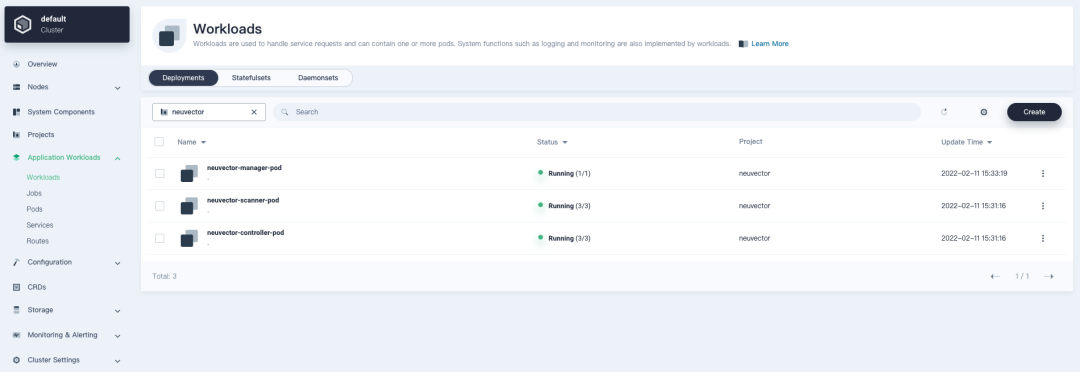
Task: Select Workloads in the sidebar
Action: [43, 177]
